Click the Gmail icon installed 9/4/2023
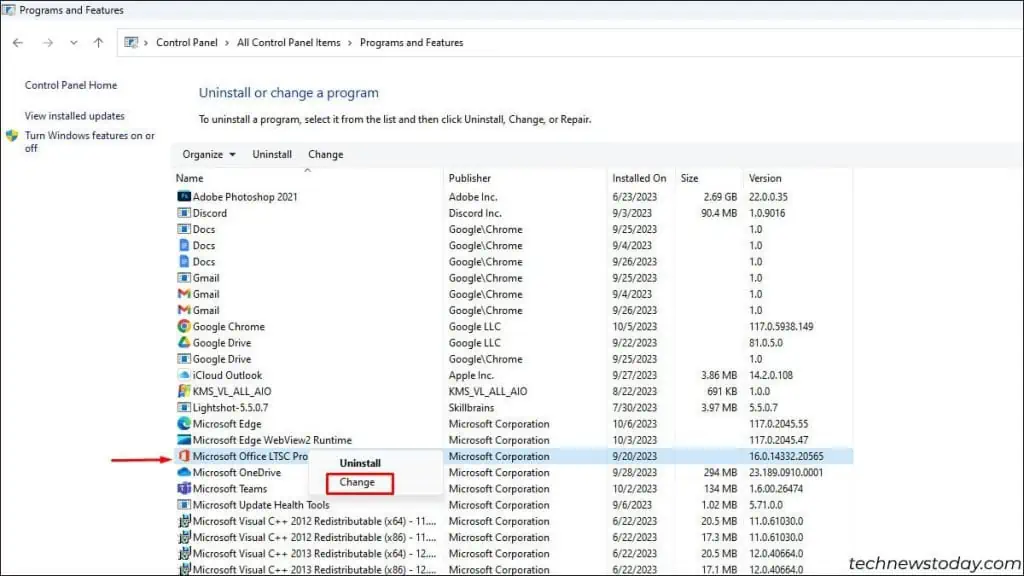The image size is (1024, 576). point(184,294)
